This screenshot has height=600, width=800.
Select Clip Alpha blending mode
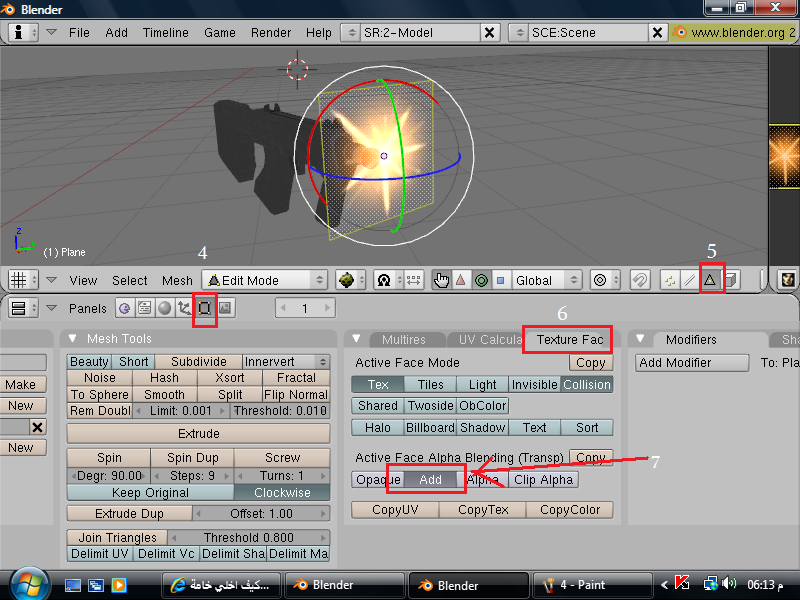pyautogui.click(x=543, y=480)
